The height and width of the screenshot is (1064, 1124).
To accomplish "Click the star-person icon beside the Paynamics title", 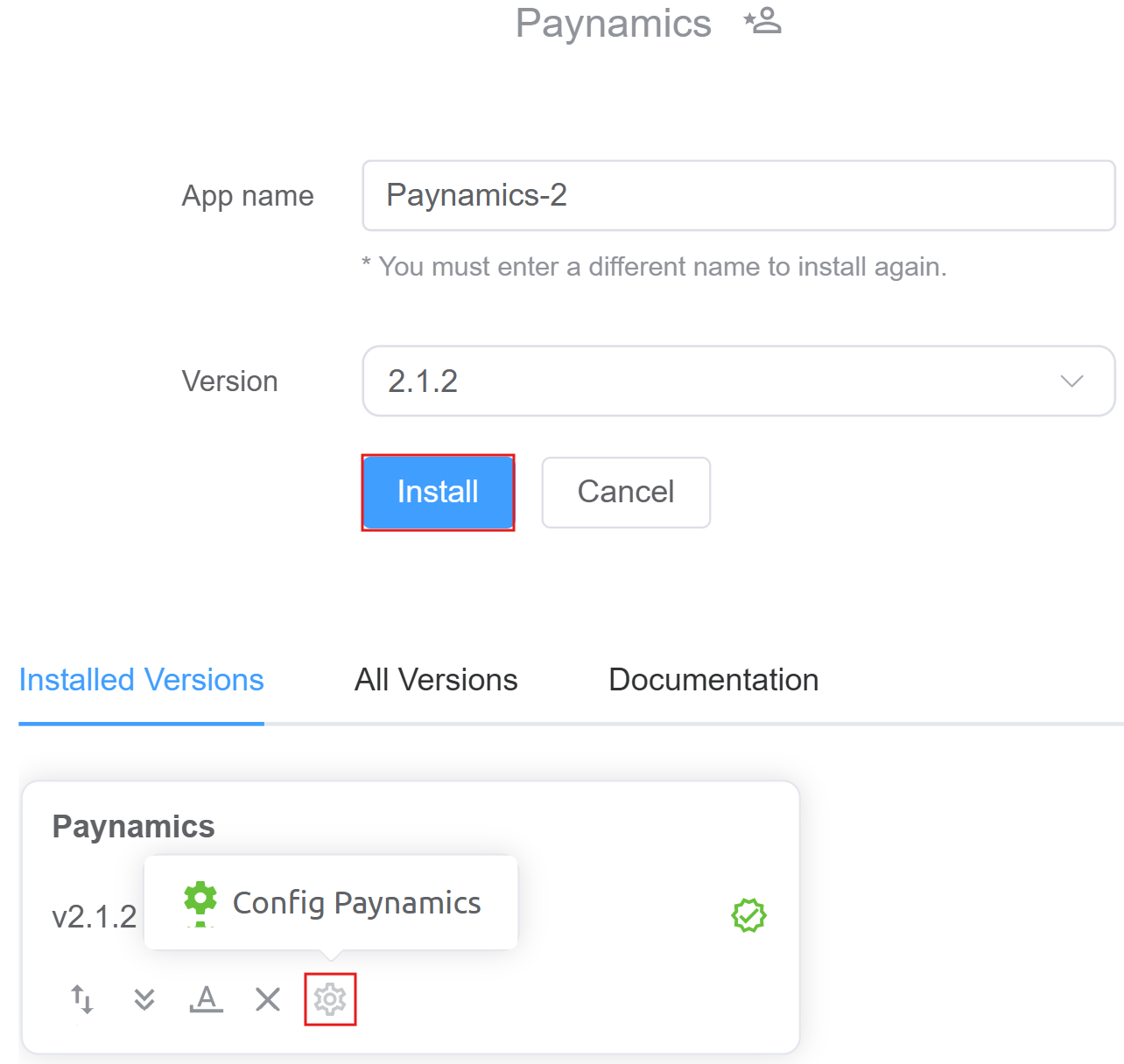I will tap(762, 21).
